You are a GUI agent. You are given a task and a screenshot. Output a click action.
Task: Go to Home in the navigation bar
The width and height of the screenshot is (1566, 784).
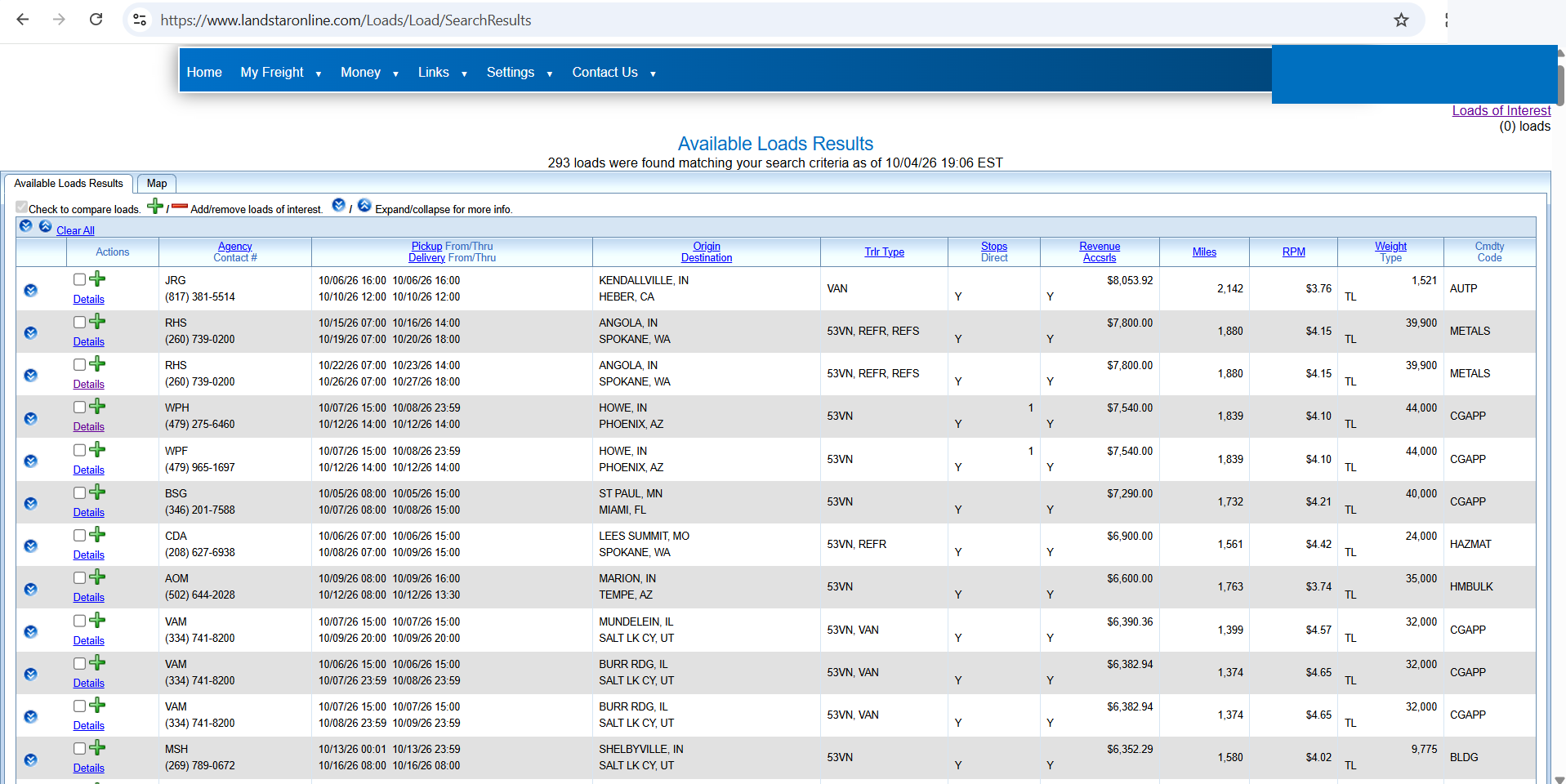pyautogui.click(x=204, y=73)
